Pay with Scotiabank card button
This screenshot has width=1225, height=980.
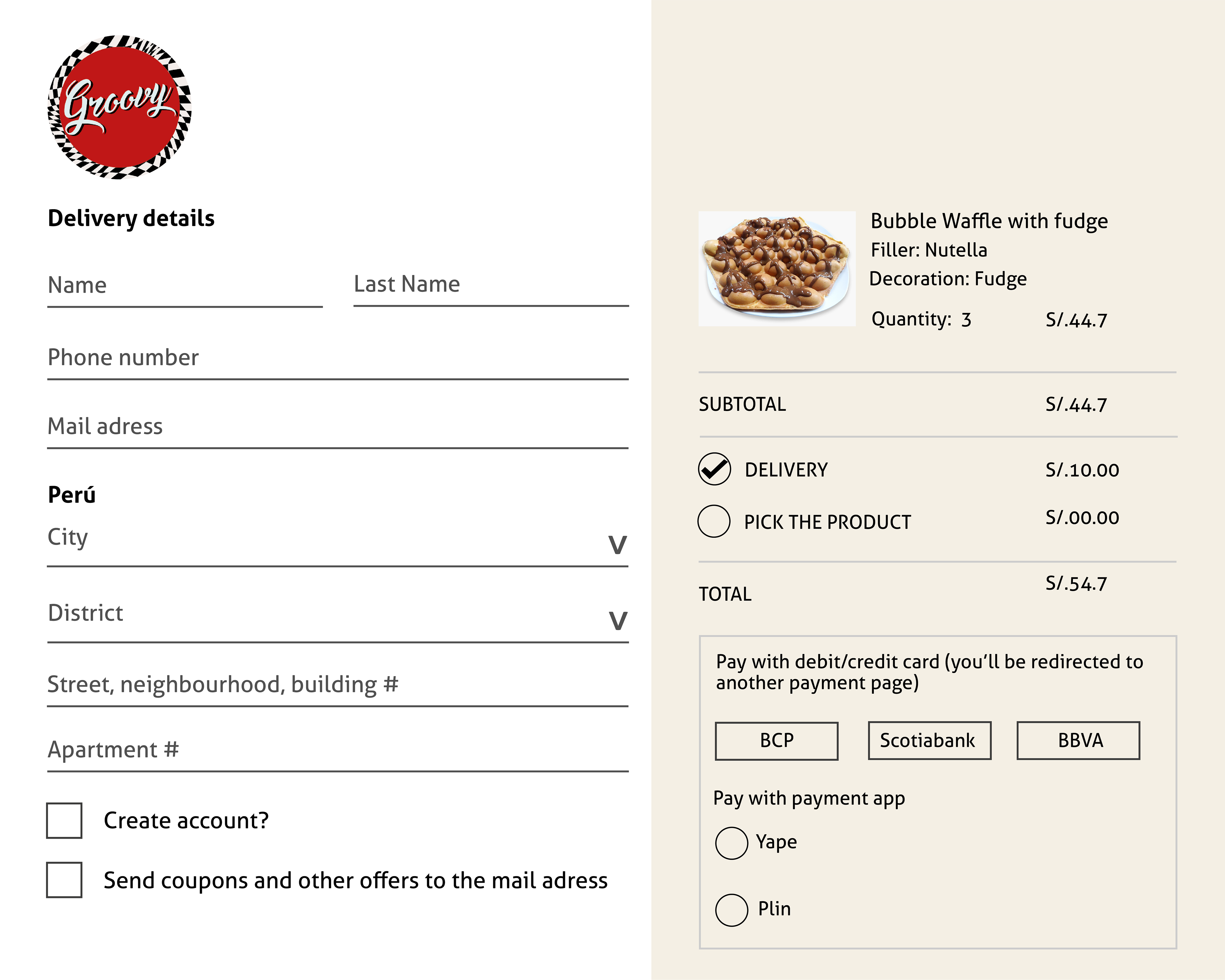tap(929, 741)
